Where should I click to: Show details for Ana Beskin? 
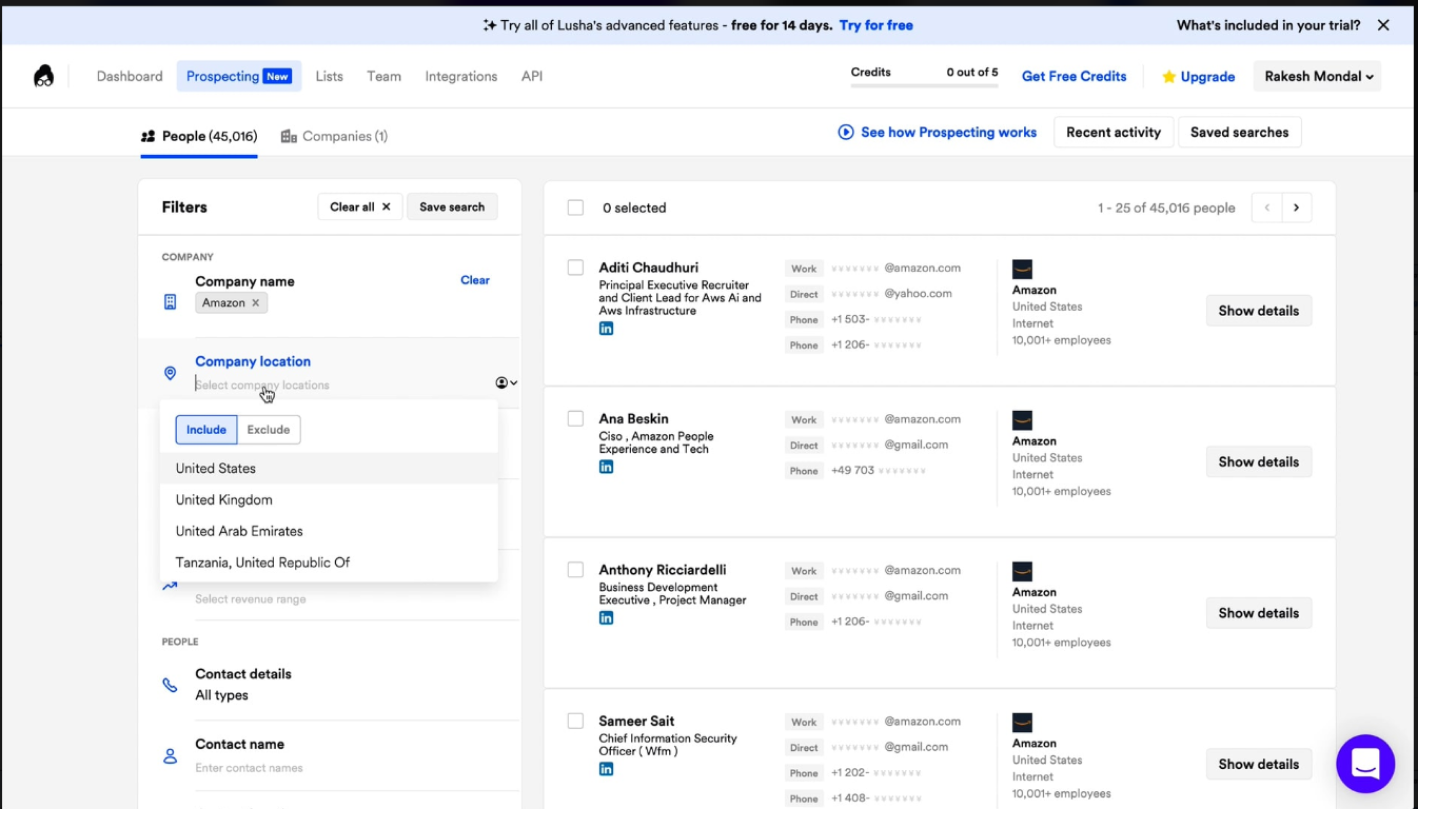(x=1259, y=462)
